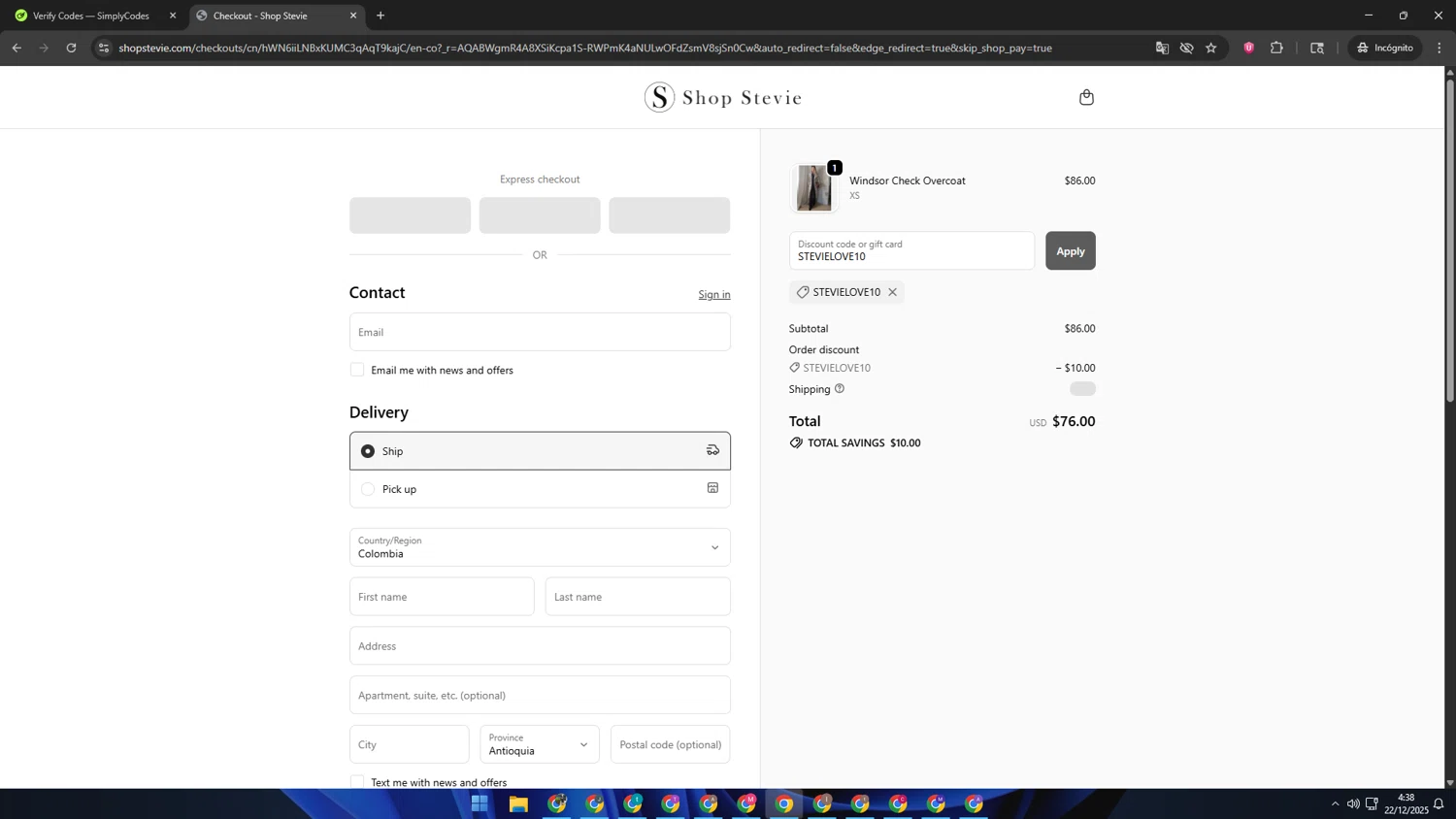Check Email me with news and offers

[357, 370]
